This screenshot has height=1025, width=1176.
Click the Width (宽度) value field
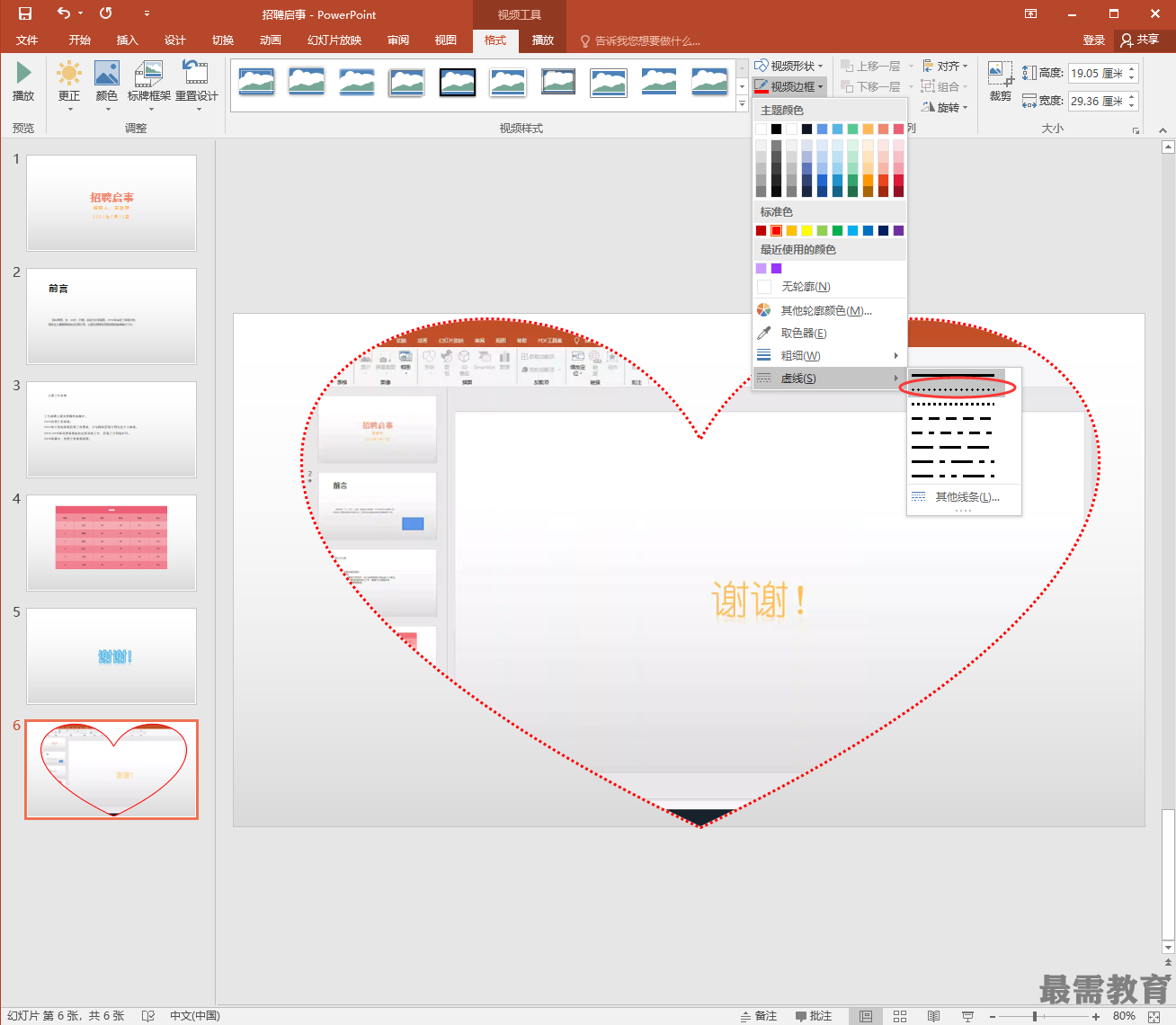coord(1098,101)
